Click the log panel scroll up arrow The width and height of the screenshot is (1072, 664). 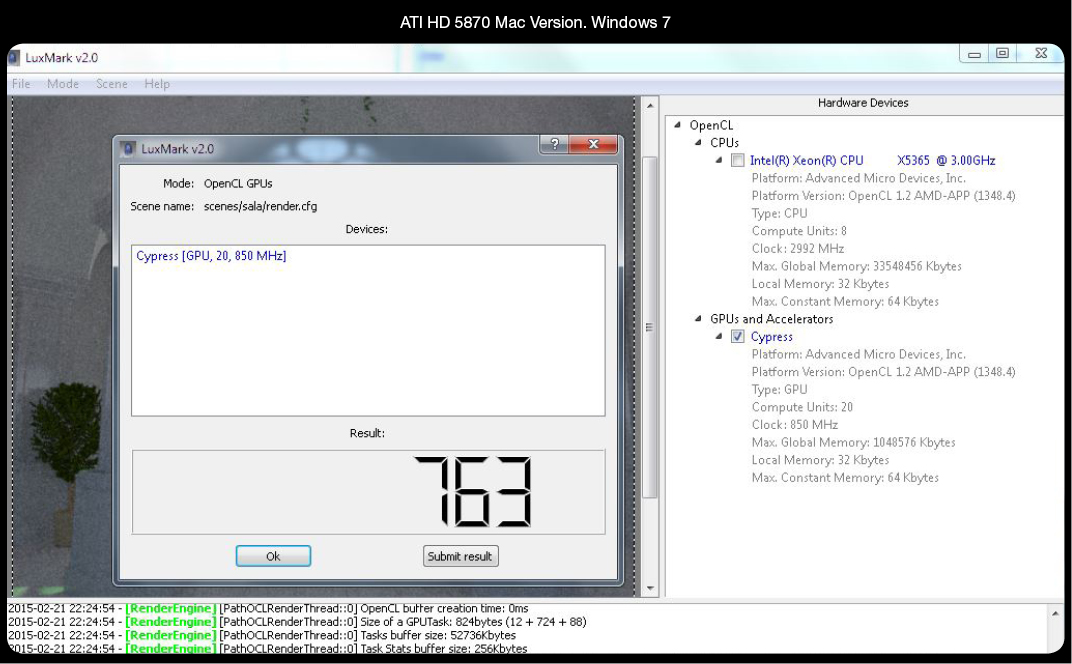point(1055,613)
